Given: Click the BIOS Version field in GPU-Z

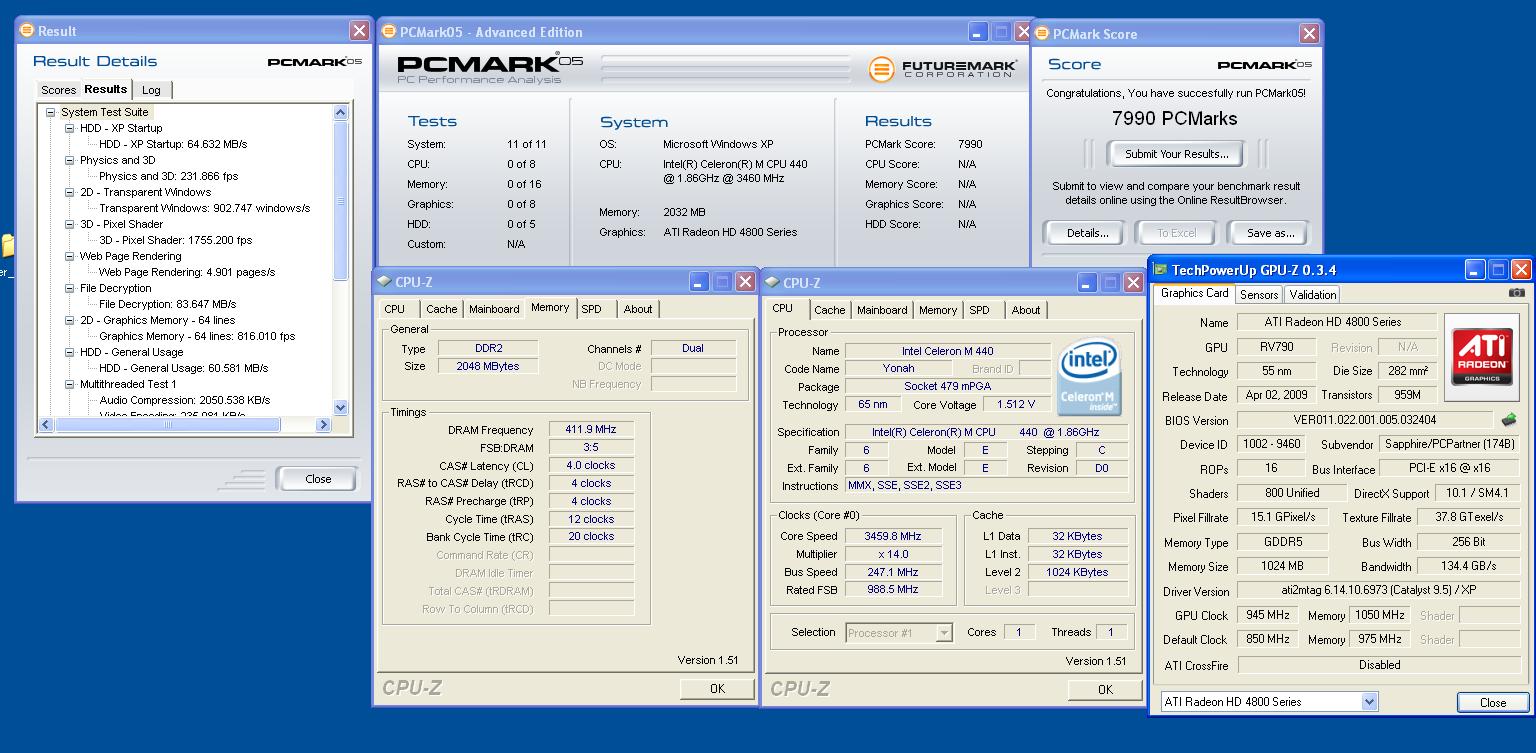Looking at the screenshot, I should (1364, 420).
